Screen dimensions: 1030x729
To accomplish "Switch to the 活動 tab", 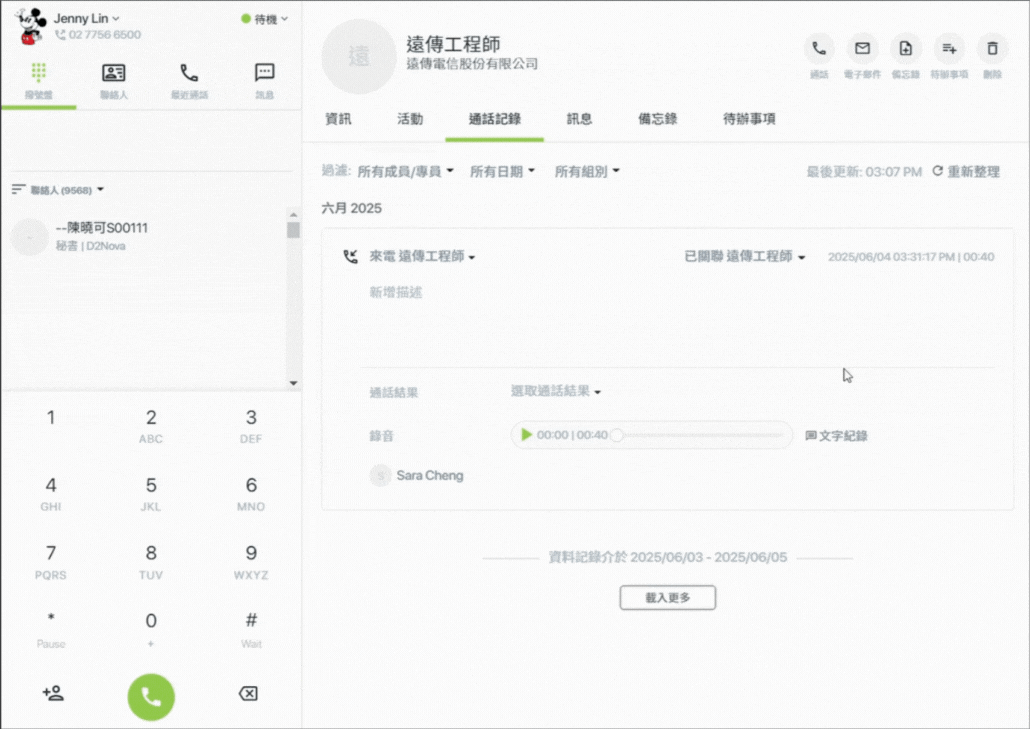I will 410,119.
